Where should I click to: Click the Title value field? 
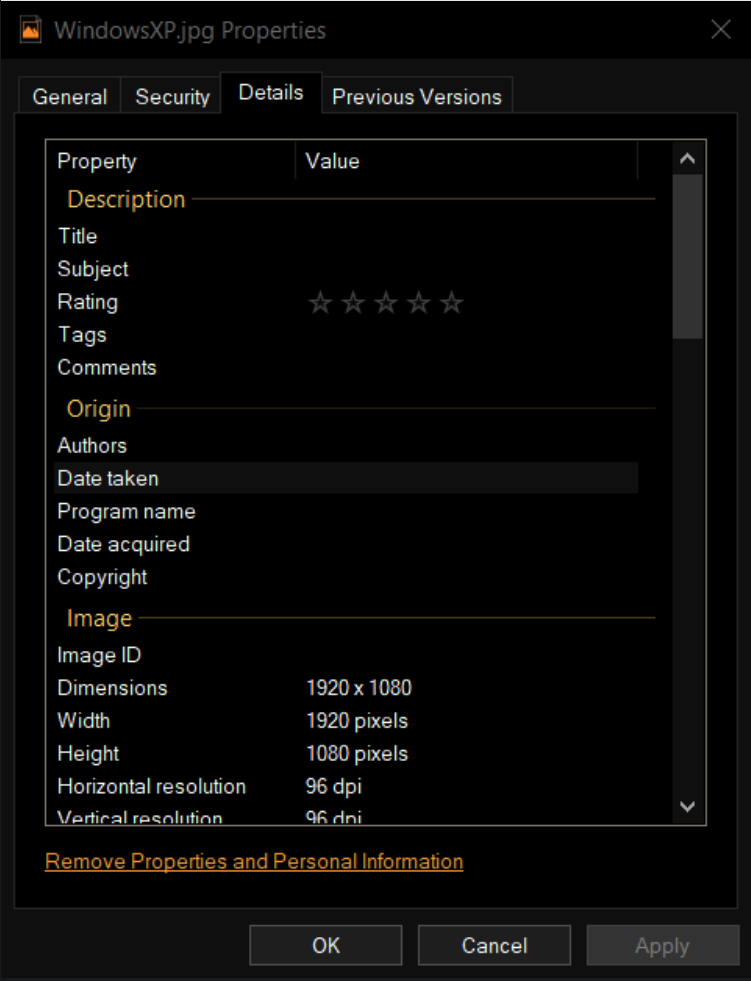tap(465, 237)
